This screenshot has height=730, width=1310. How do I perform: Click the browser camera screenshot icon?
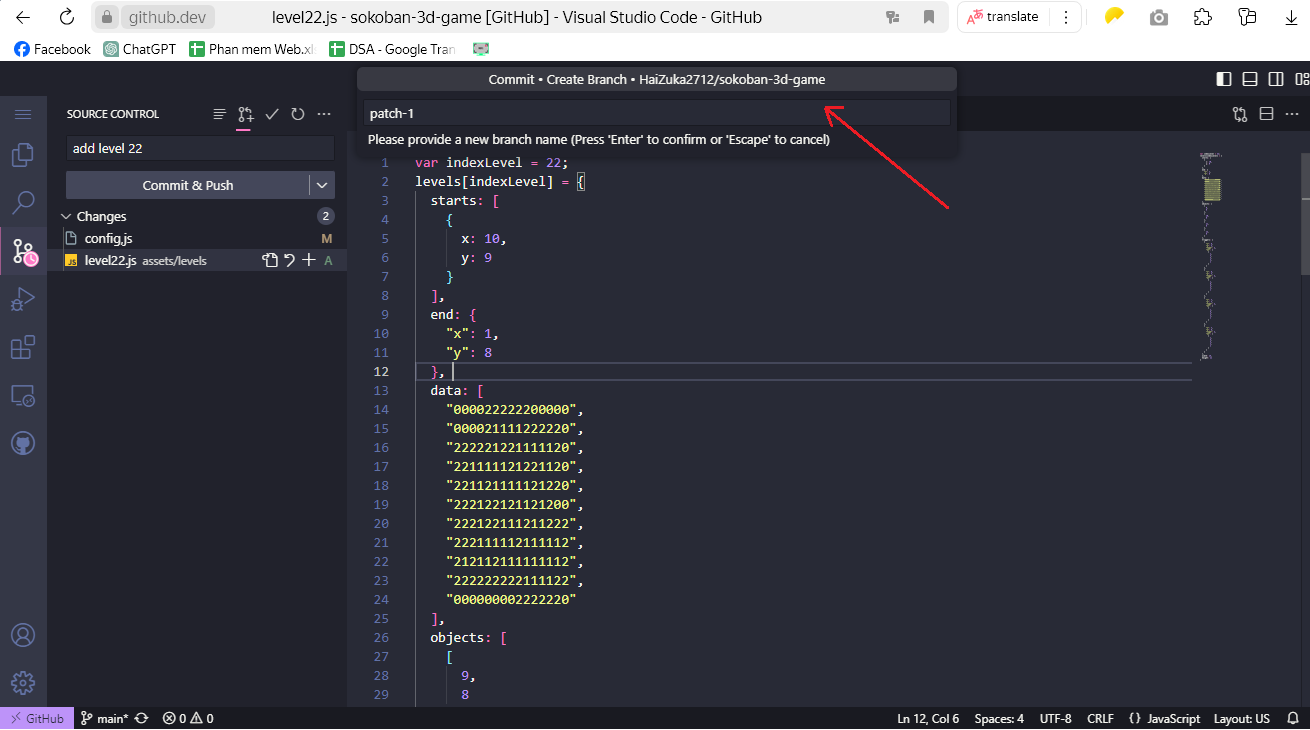click(x=1159, y=17)
